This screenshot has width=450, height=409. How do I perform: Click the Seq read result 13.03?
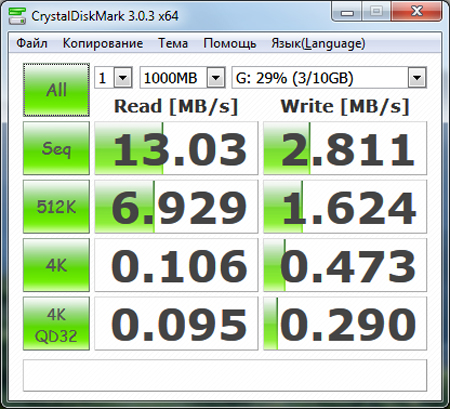coord(176,148)
